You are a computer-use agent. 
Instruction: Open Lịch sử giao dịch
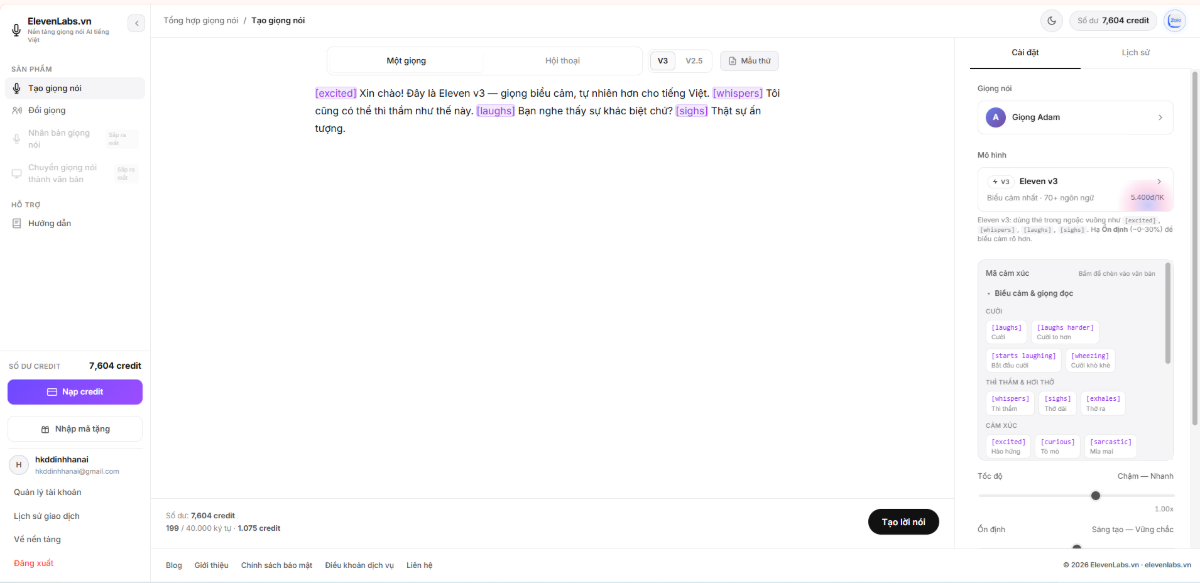46,516
